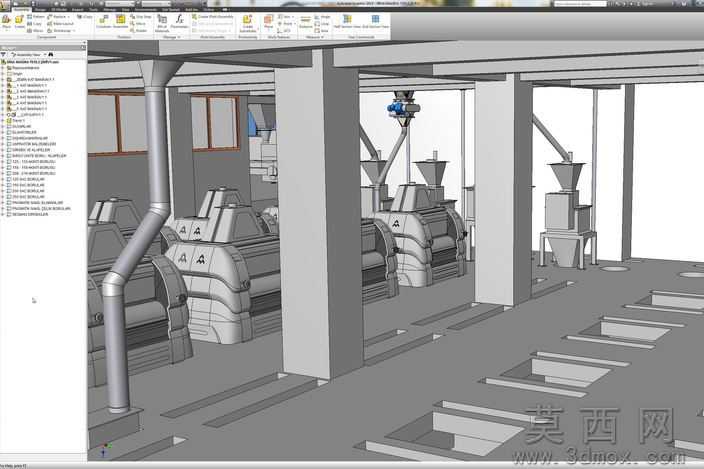
Task: Switch to the 3D Model ribbon tab
Action: (58, 9)
